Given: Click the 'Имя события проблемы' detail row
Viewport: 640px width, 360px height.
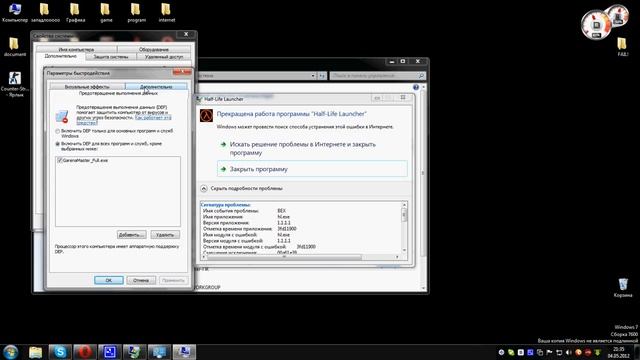Looking at the screenshot, I should (244, 211).
